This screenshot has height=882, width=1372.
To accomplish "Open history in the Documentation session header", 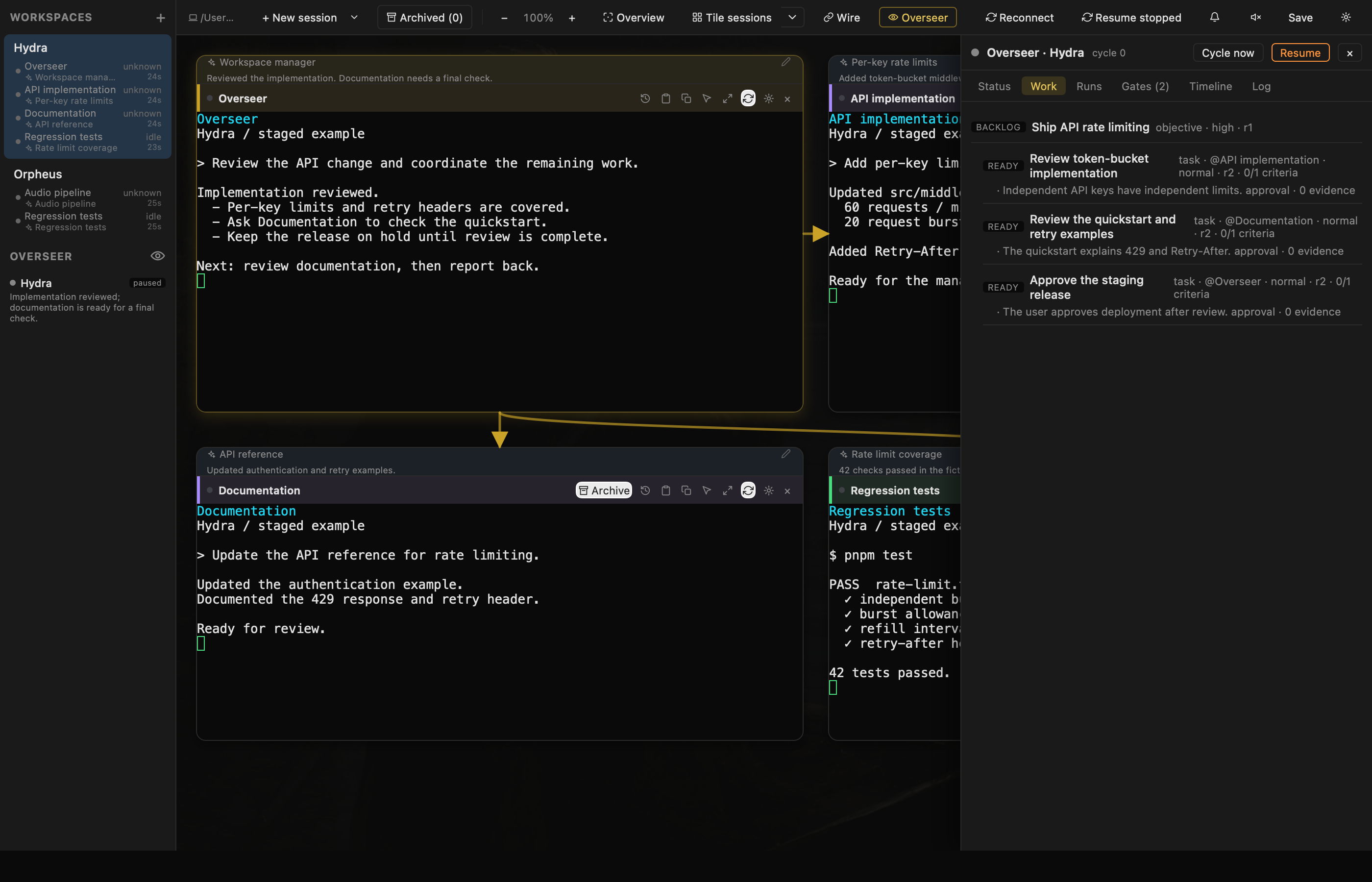I will [x=645, y=490].
